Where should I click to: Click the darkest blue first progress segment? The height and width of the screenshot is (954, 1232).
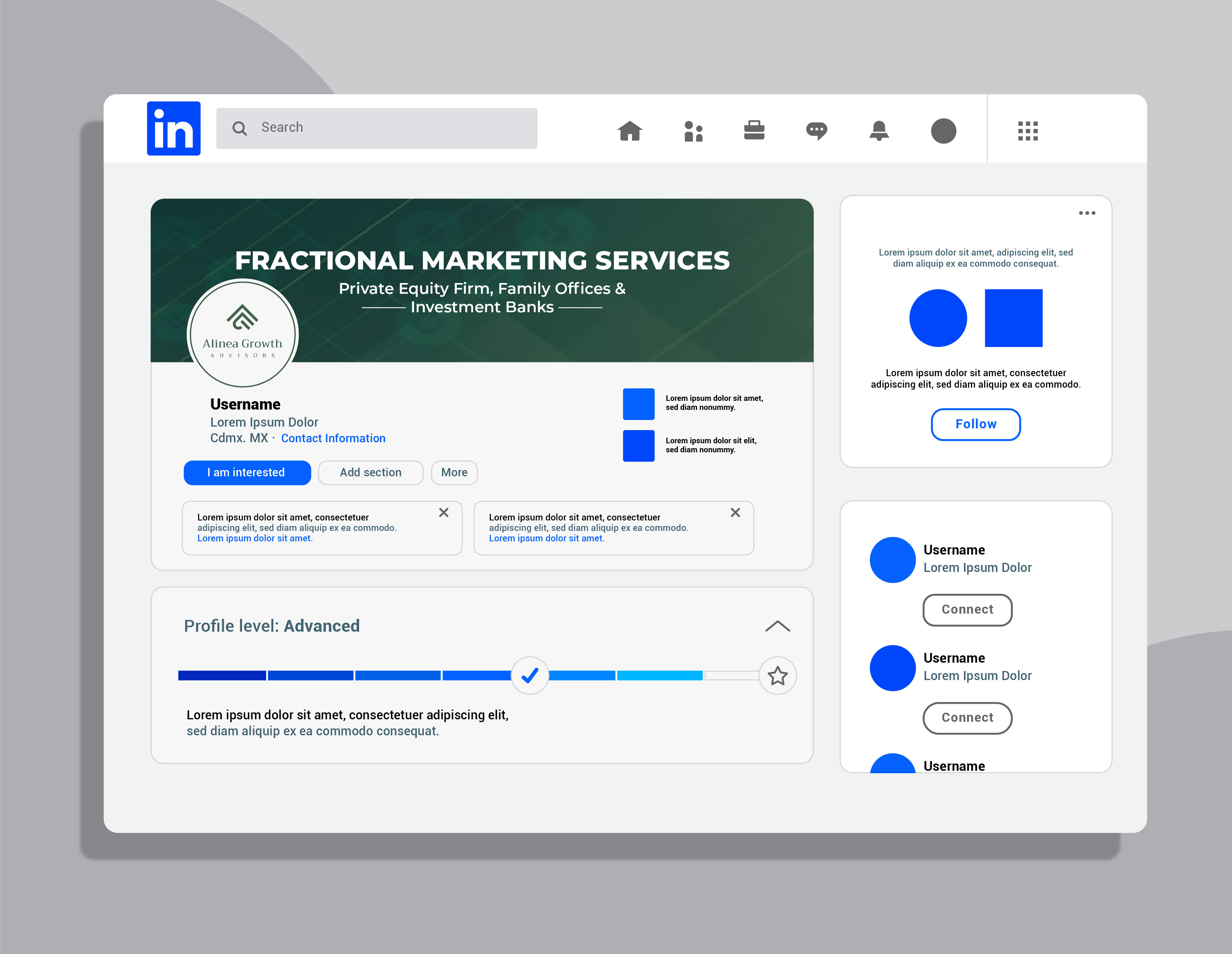click(x=222, y=675)
